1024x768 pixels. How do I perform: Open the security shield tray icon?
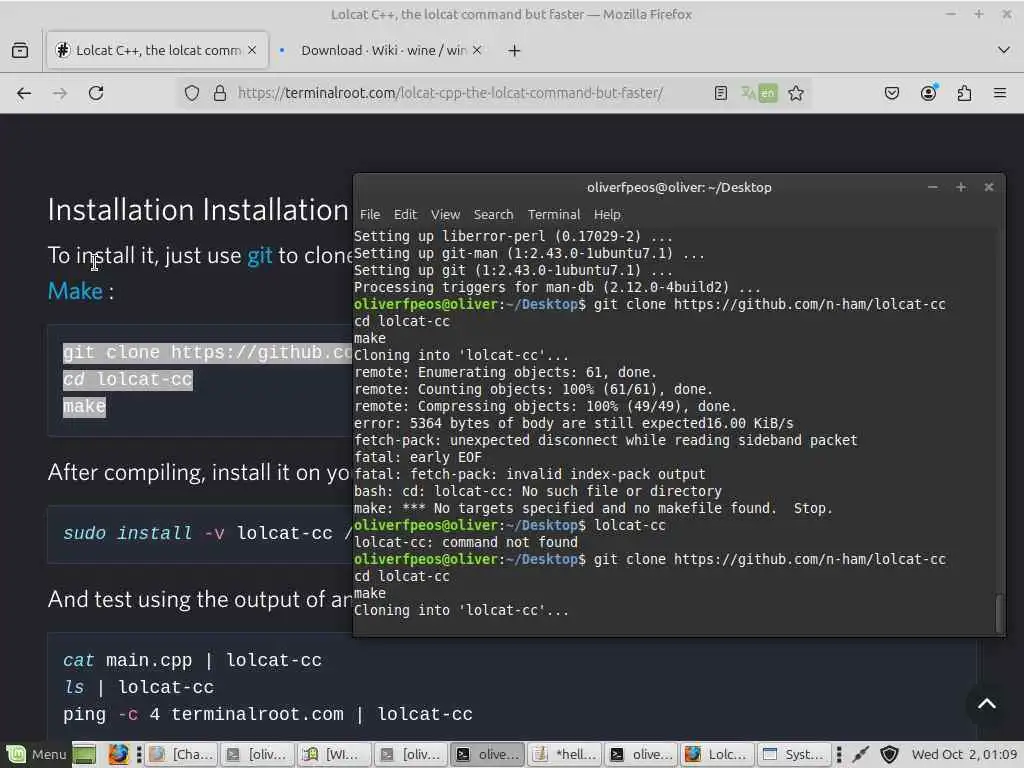889,754
